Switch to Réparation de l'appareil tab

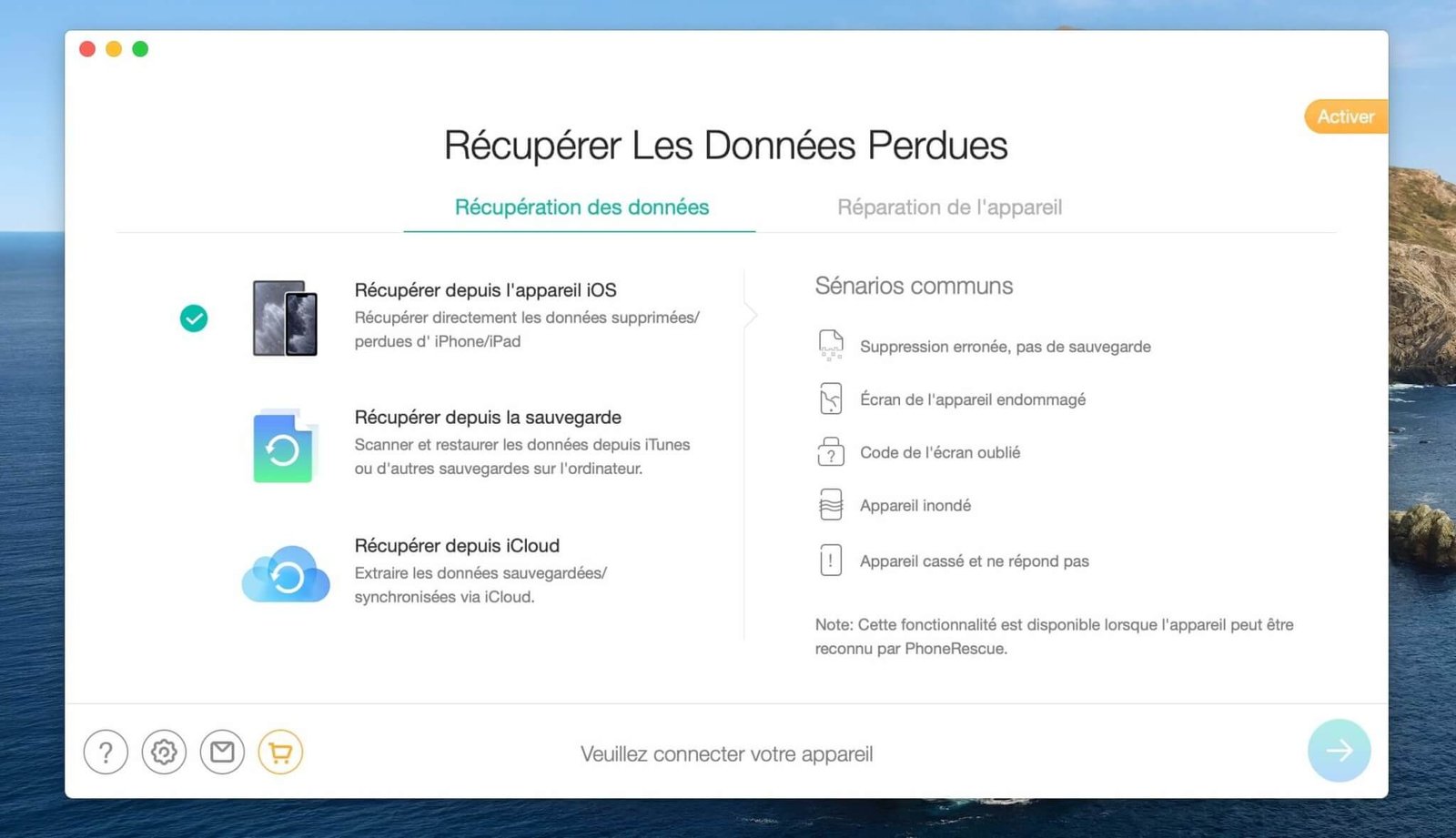tap(950, 207)
